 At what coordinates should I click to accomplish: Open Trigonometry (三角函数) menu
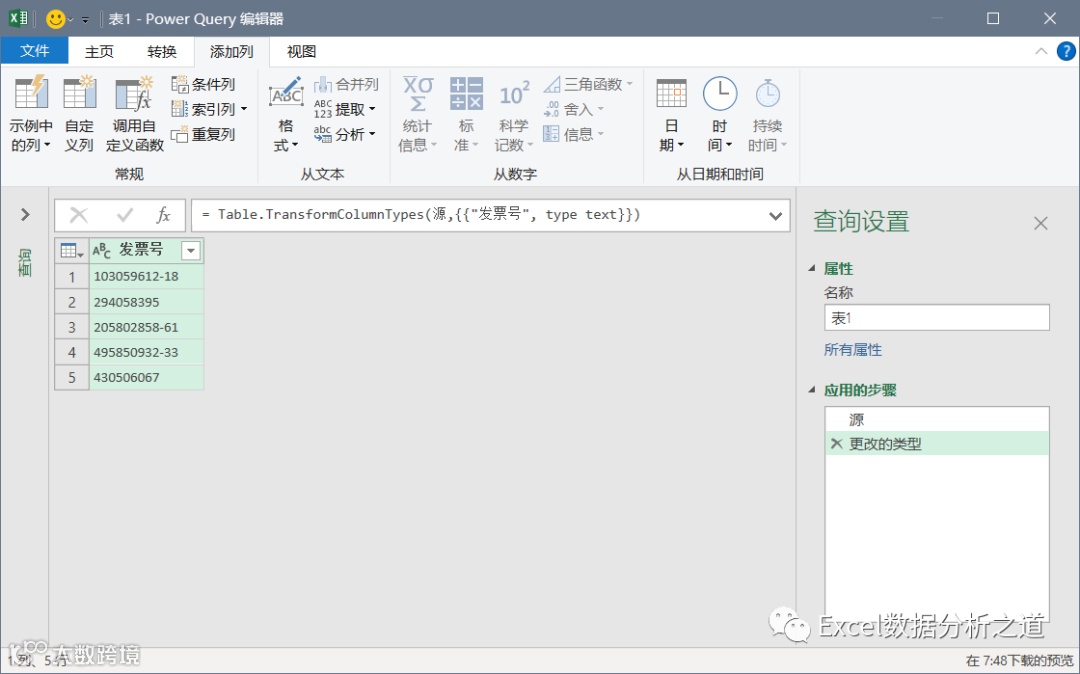pyautogui.click(x=588, y=84)
